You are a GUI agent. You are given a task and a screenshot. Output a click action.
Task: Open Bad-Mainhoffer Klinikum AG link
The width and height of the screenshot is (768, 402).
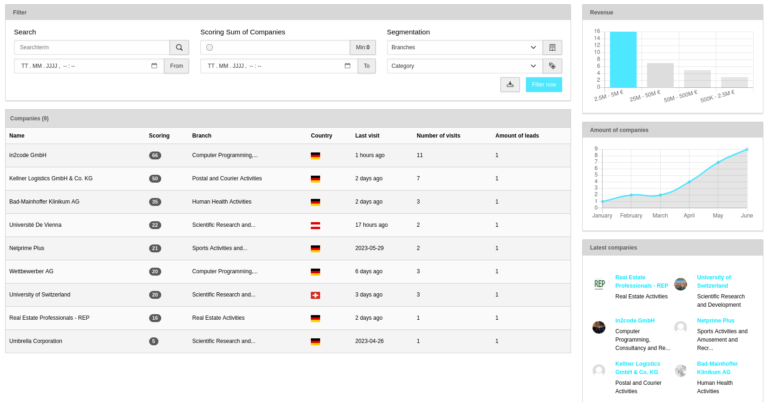tap(717, 368)
